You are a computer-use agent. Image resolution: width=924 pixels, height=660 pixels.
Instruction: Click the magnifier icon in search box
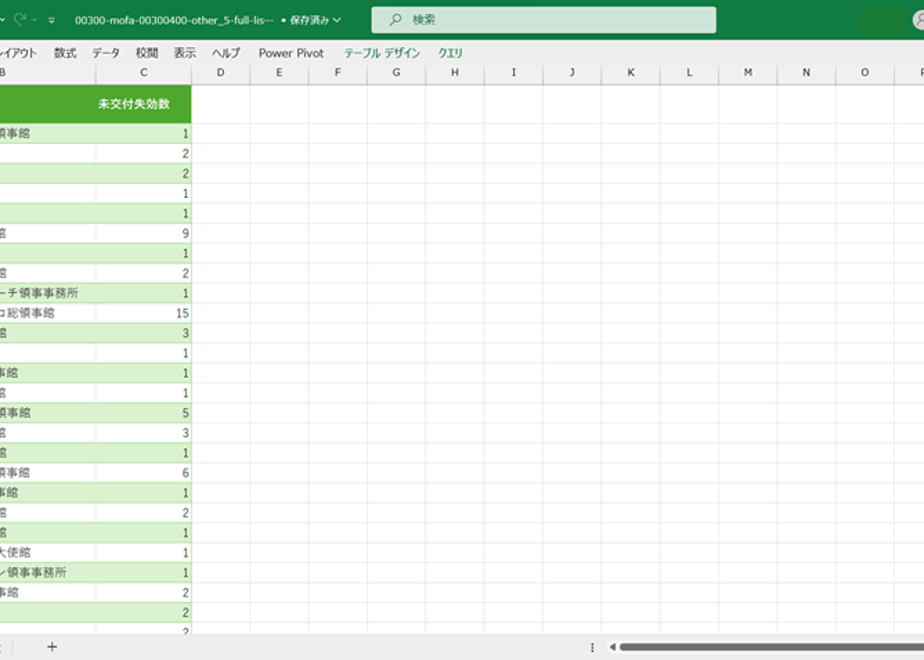(395, 19)
